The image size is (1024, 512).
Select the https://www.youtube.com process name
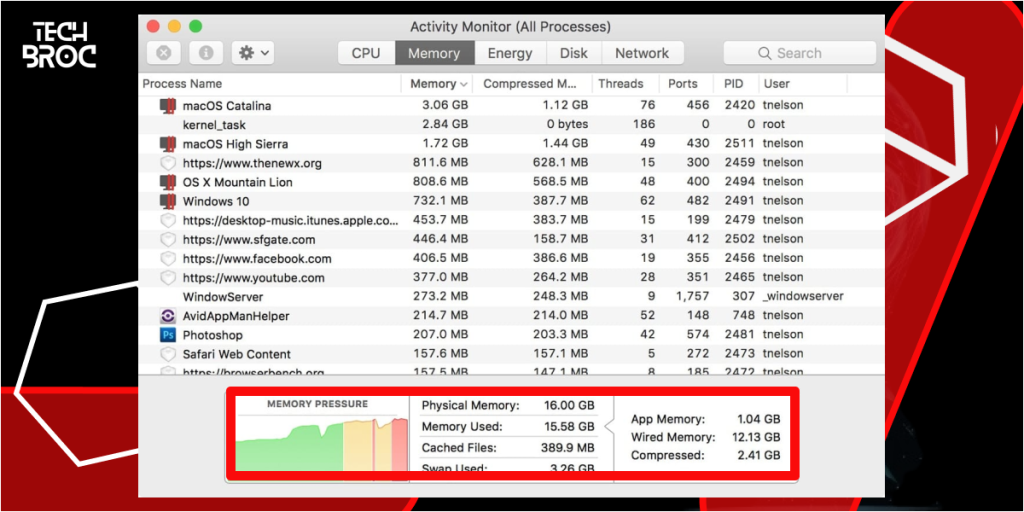point(253,278)
